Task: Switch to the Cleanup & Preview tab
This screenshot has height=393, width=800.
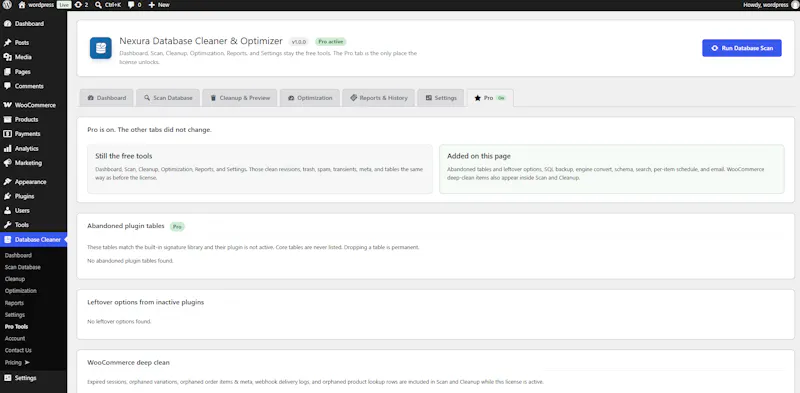Action: tap(240, 98)
